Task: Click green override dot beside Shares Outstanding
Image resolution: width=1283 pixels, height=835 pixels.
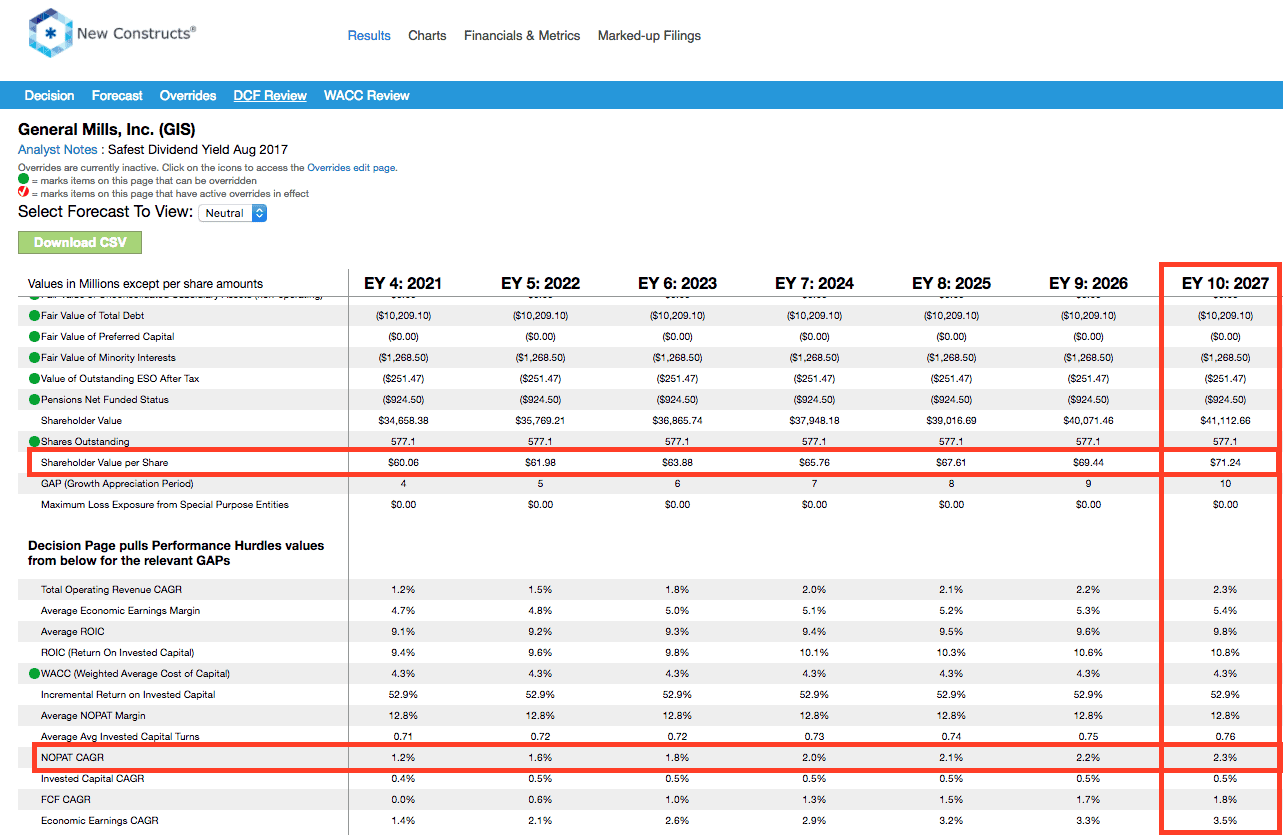Action: coord(34,441)
